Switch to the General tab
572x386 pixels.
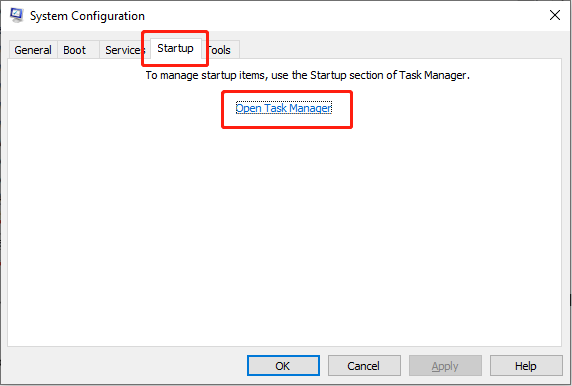[33, 50]
